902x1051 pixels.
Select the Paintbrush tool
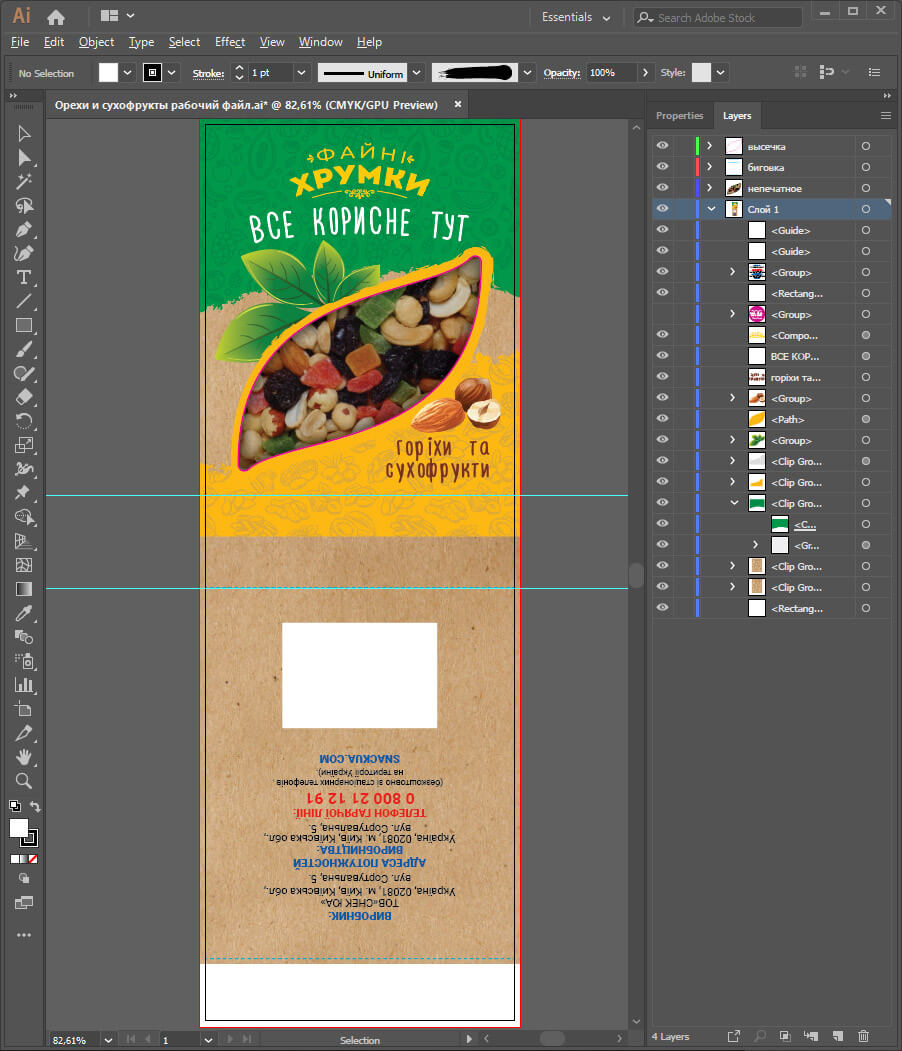(24, 349)
